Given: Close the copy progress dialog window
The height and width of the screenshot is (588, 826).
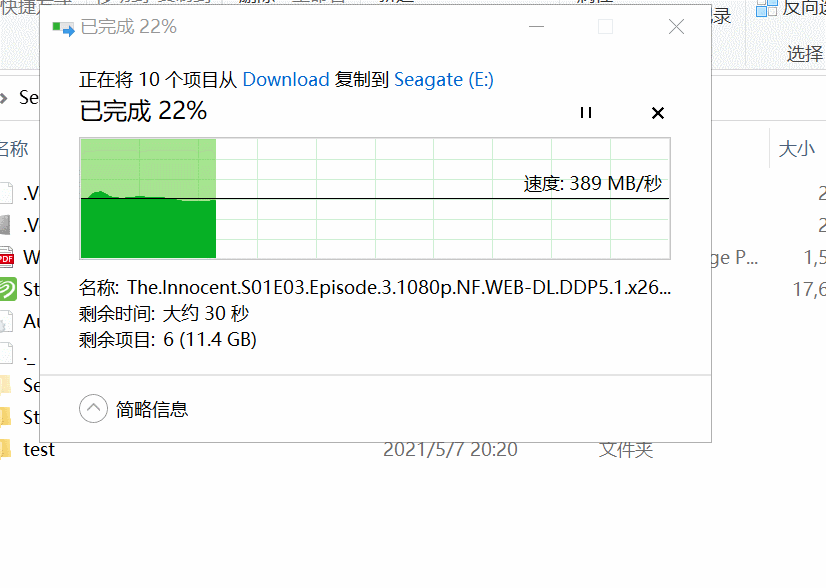Looking at the screenshot, I should (676, 26).
